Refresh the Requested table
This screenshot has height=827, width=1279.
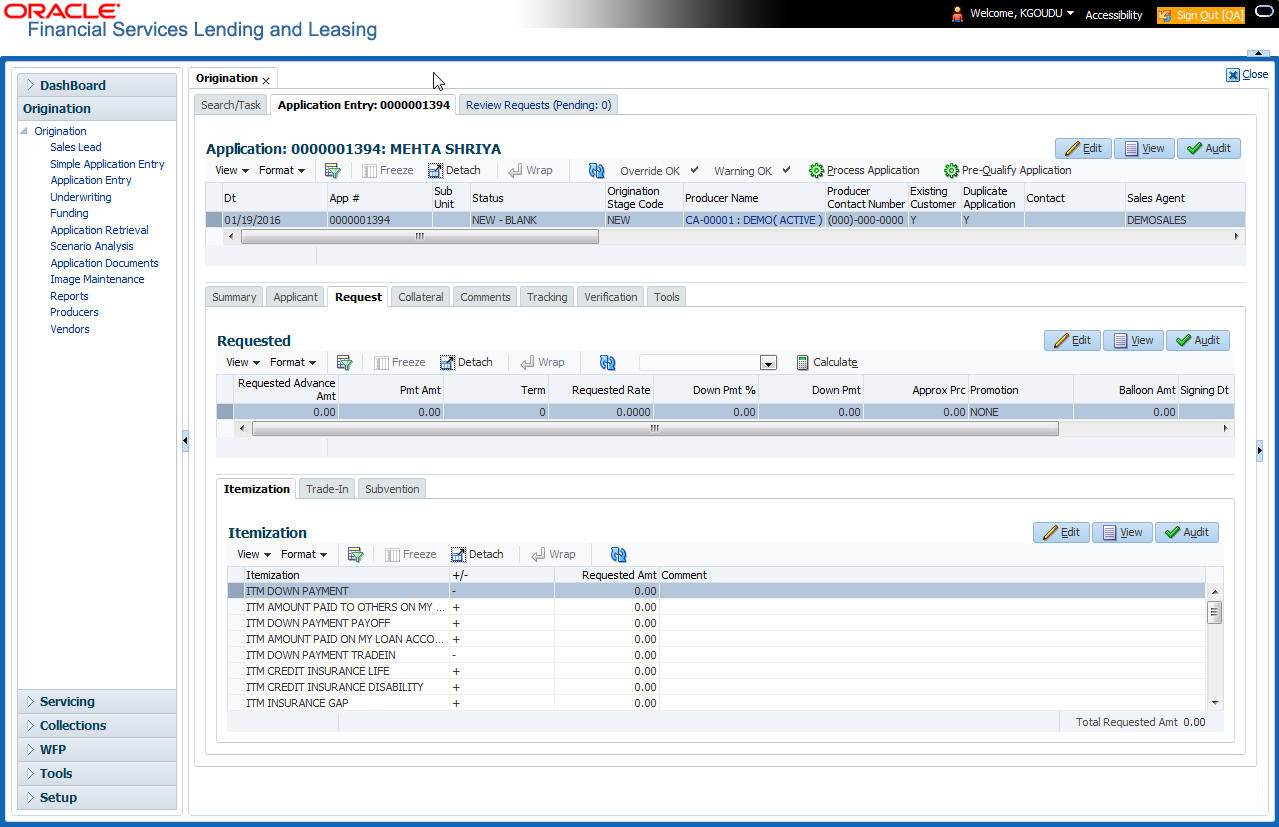(607, 362)
